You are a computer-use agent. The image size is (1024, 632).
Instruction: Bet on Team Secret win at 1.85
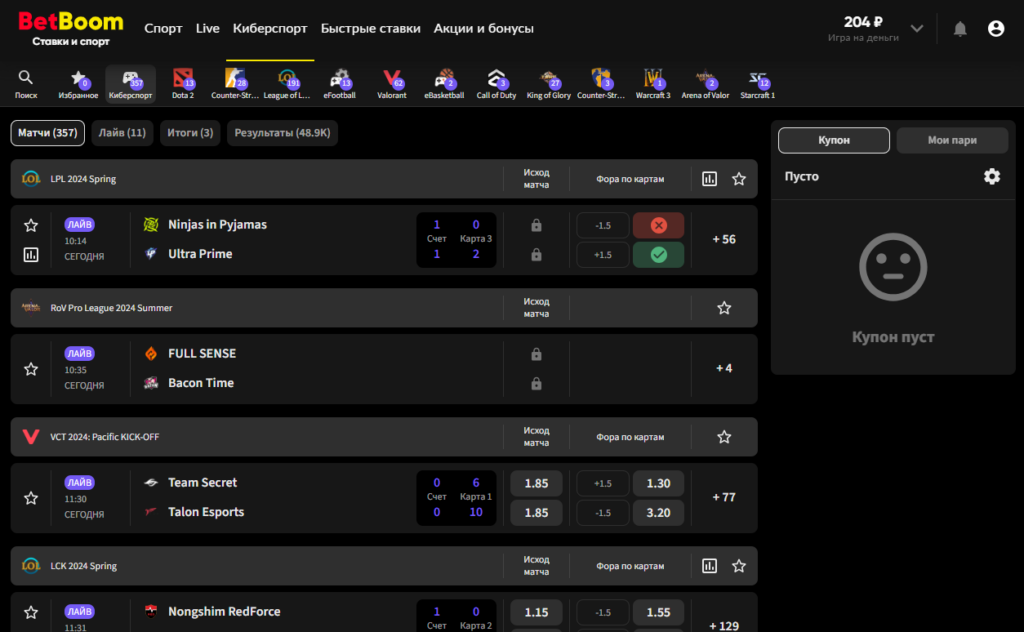point(536,484)
